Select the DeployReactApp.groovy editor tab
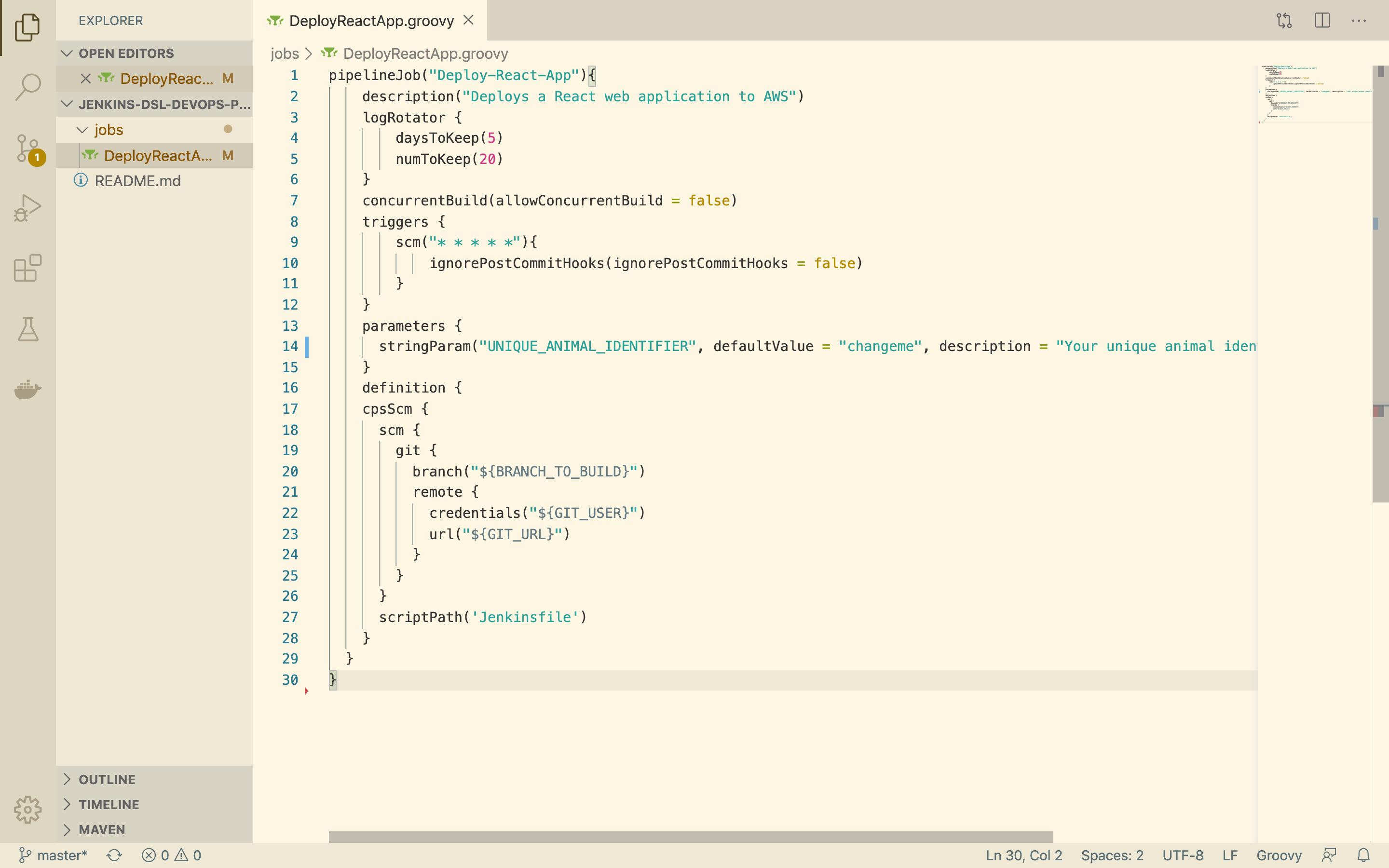1389x868 pixels. pos(371,21)
